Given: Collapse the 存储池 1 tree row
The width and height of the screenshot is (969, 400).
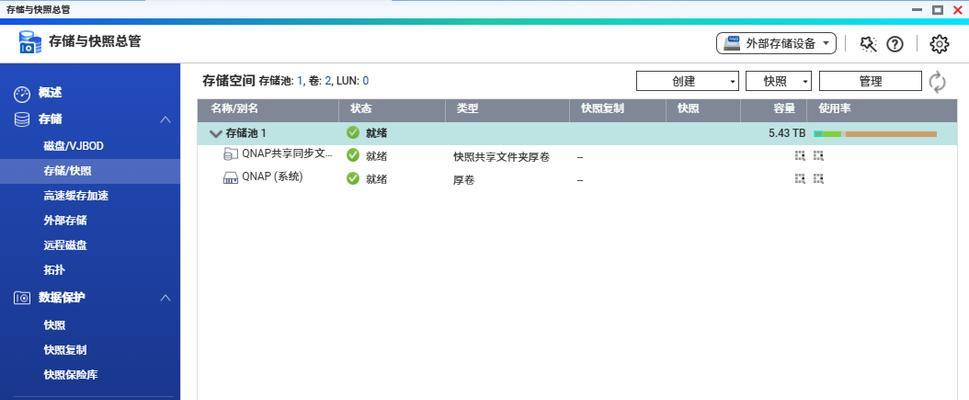Looking at the screenshot, I should (x=216, y=133).
